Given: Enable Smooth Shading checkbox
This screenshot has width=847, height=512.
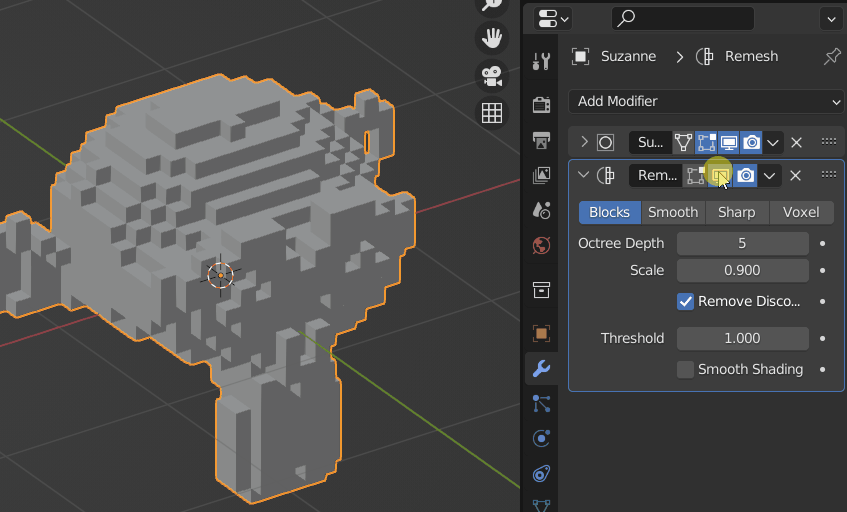Looking at the screenshot, I should point(685,369).
